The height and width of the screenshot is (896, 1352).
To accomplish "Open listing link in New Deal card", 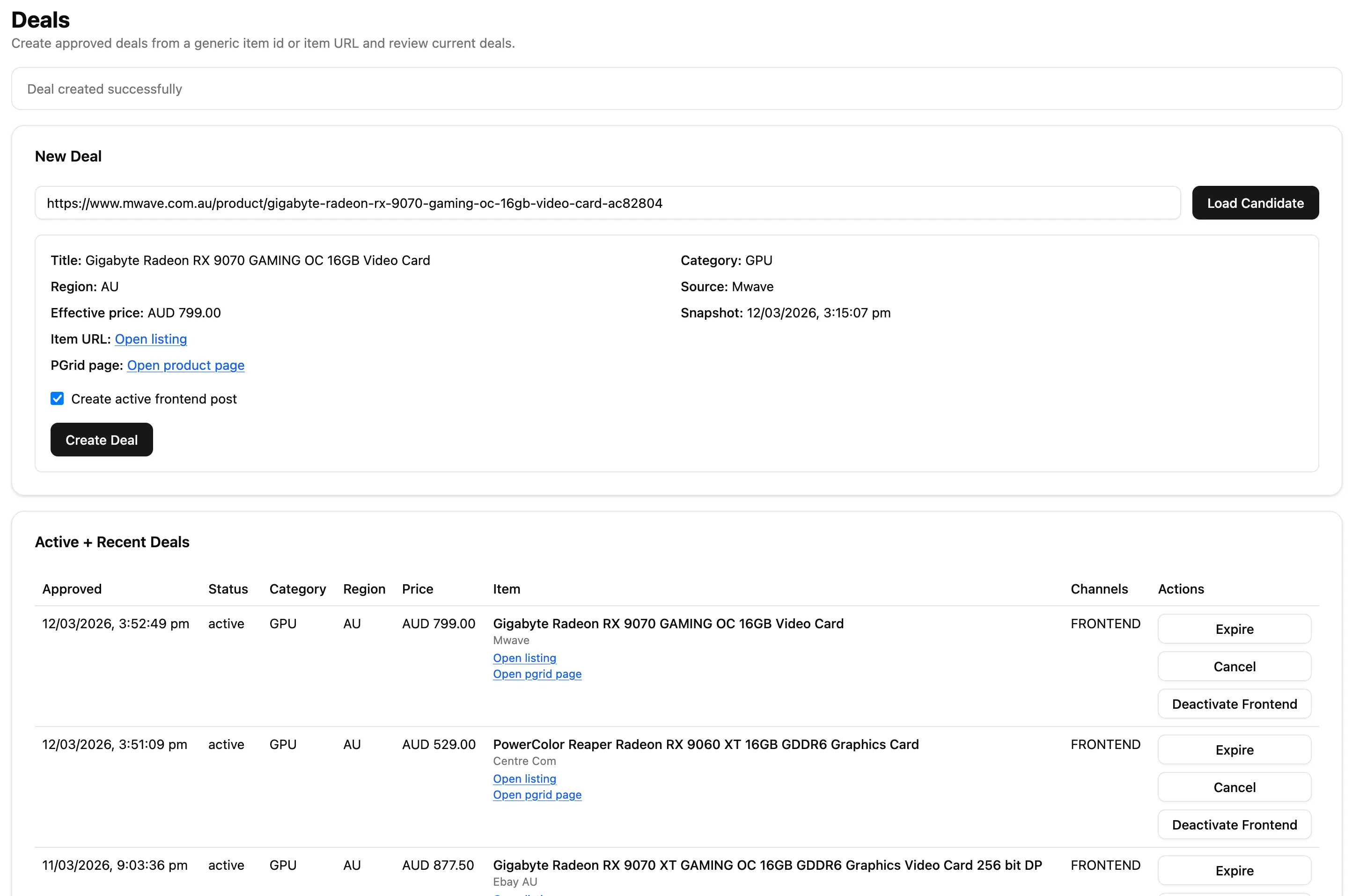I will click(151, 339).
